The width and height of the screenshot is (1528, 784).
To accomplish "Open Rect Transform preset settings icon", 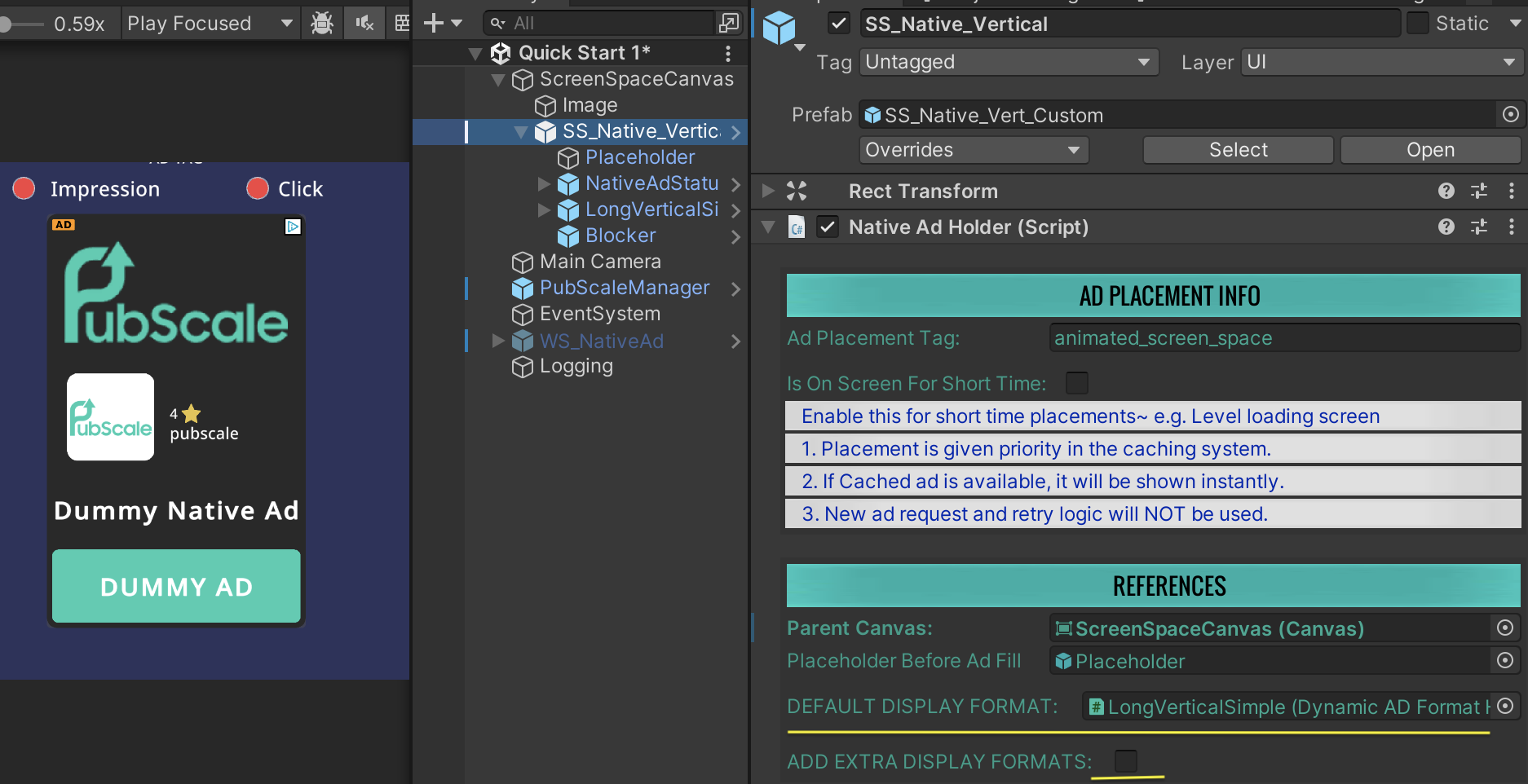I will [1478, 192].
